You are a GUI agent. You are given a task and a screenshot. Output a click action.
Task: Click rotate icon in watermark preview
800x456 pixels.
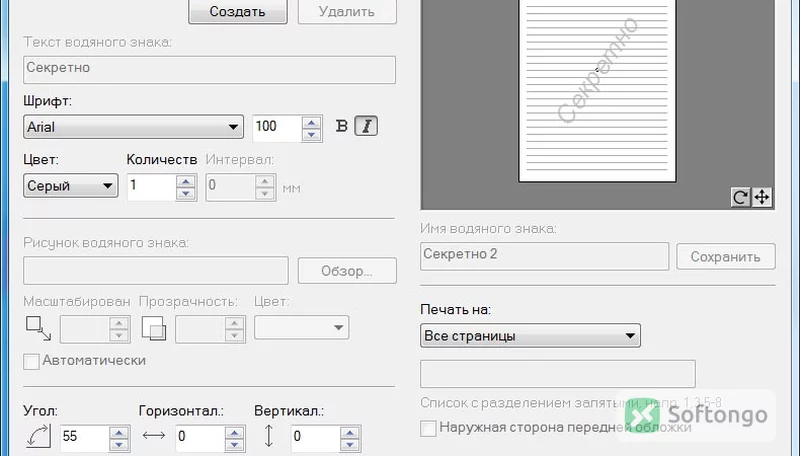(740, 197)
